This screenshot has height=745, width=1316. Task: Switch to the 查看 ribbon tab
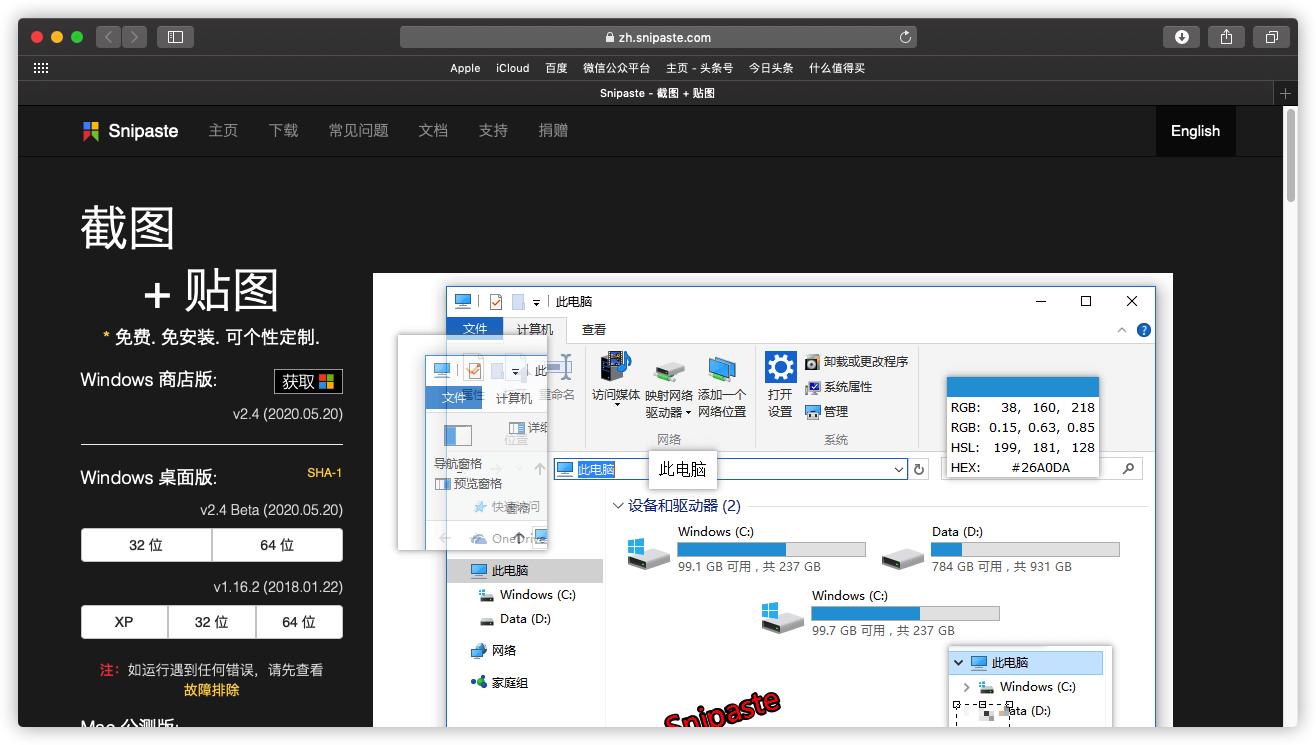coord(593,329)
